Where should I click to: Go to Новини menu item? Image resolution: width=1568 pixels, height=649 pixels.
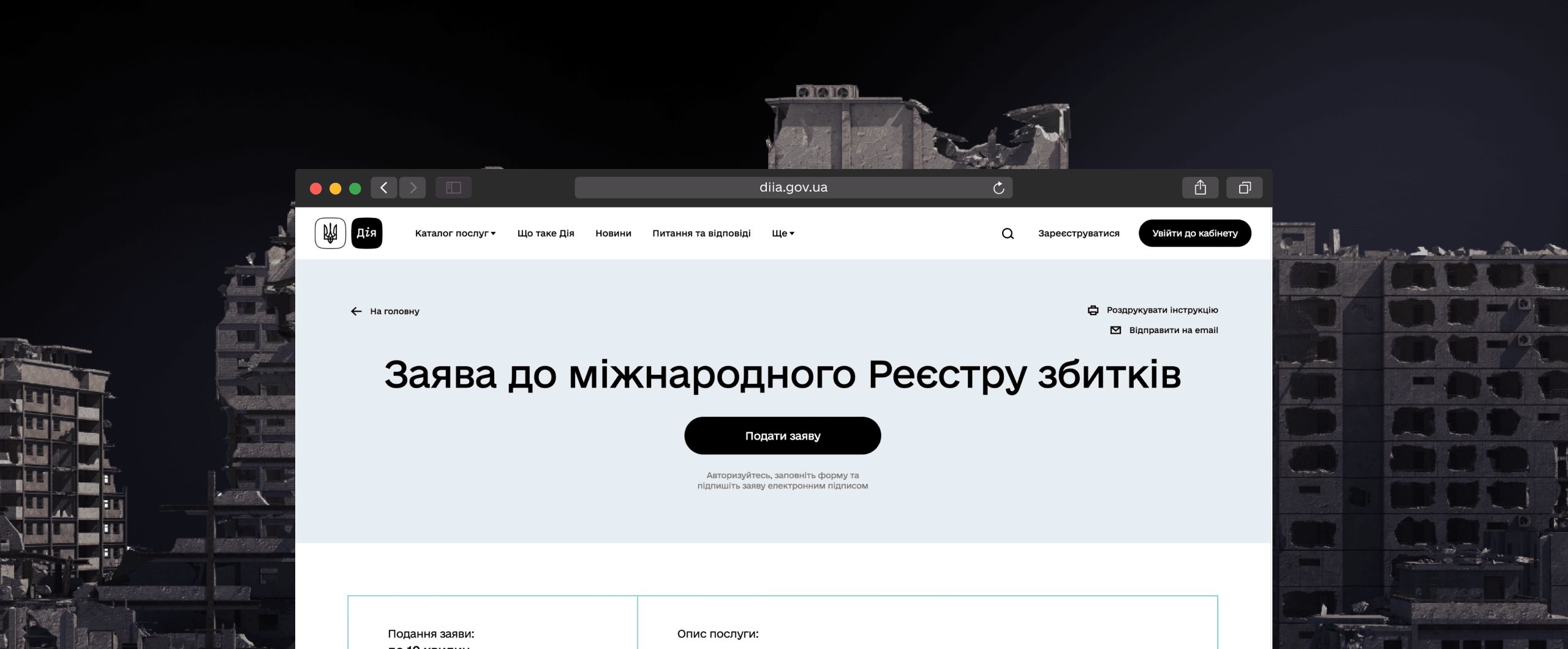[x=613, y=233]
